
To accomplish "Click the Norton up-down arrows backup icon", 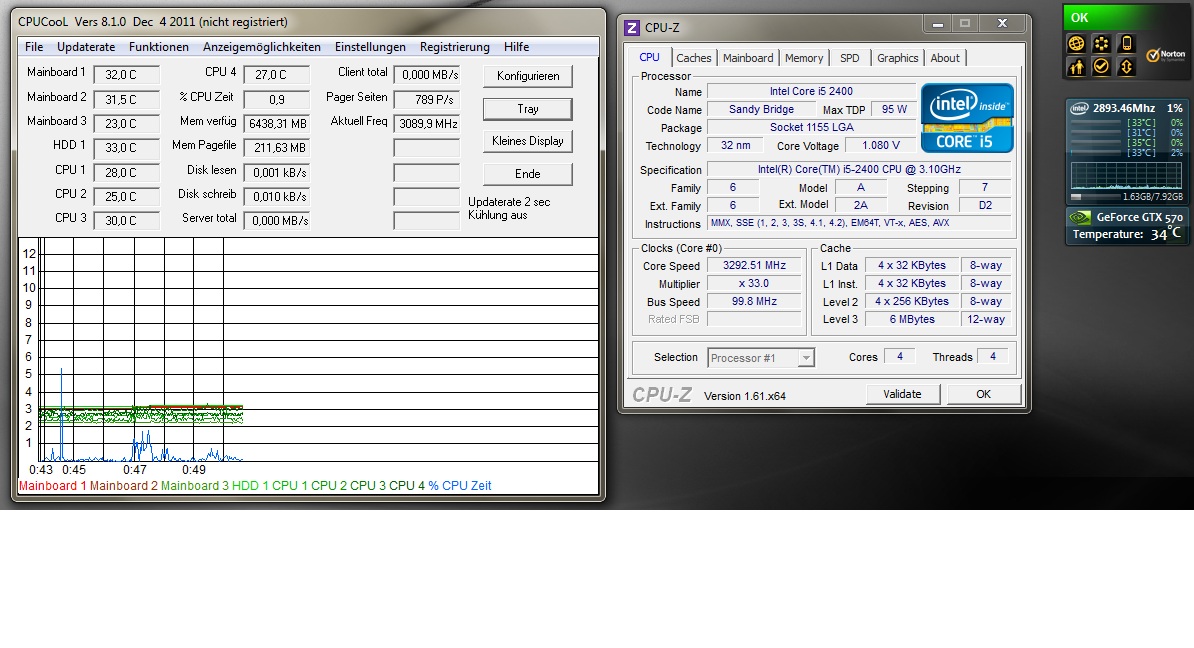I will 1126,67.
